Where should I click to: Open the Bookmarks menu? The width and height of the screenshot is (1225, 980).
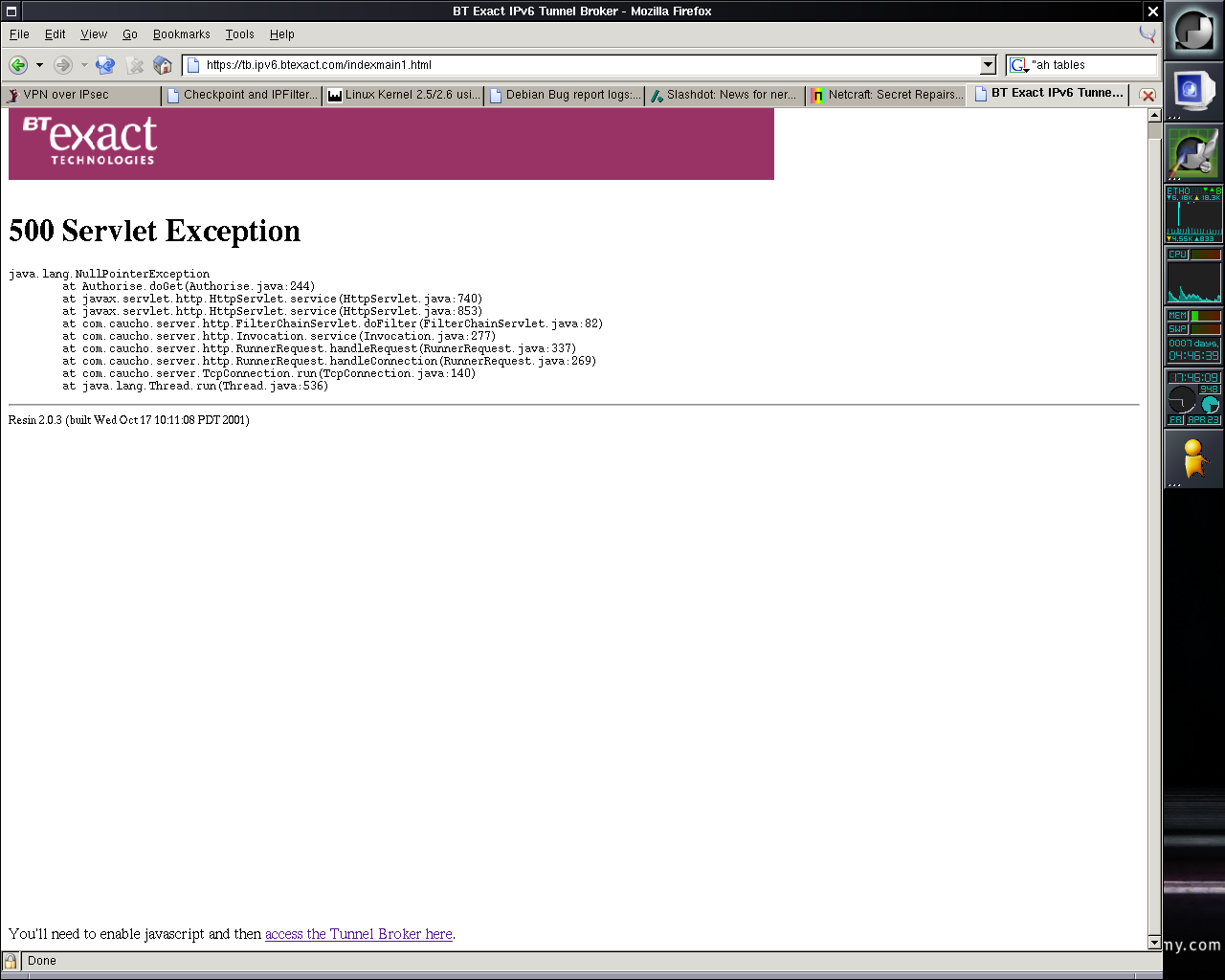[x=181, y=34]
